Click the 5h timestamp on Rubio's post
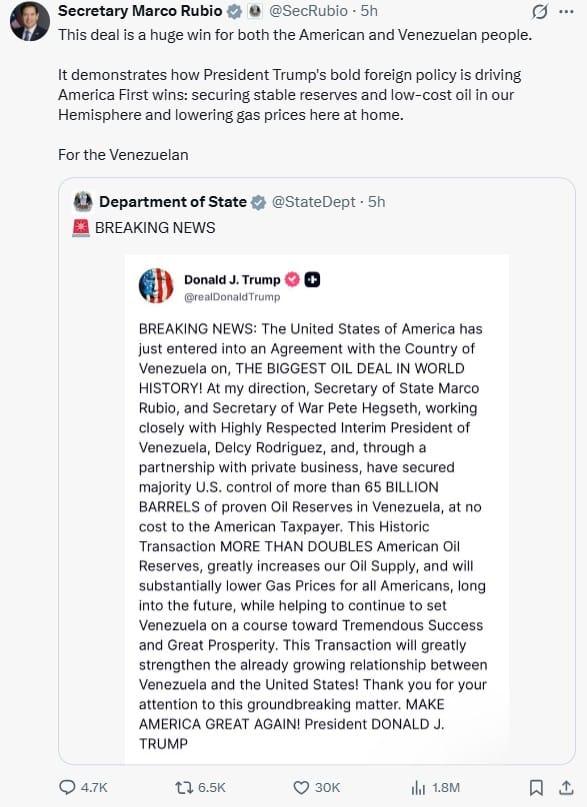The height and width of the screenshot is (807, 587). (x=369, y=11)
